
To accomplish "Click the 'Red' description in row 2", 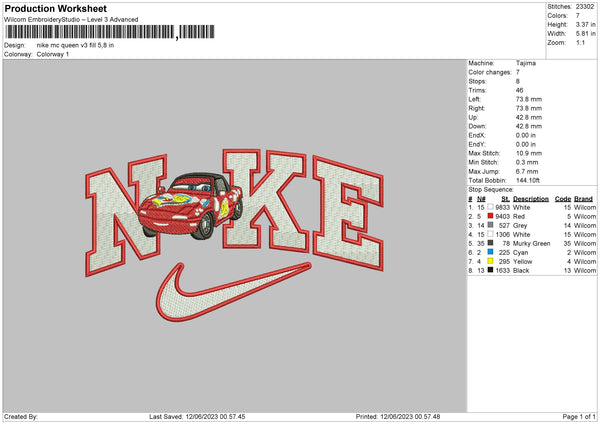I will click(x=519, y=217).
